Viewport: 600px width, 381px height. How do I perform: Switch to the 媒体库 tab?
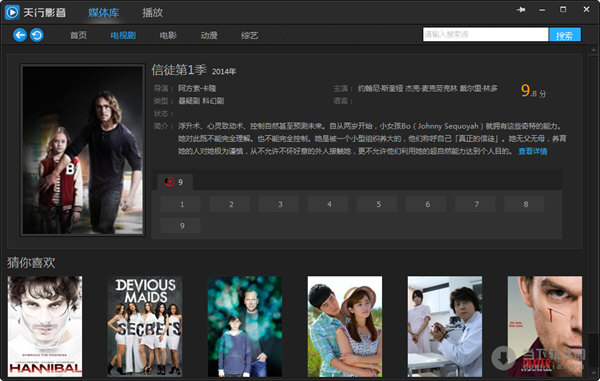click(103, 13)
